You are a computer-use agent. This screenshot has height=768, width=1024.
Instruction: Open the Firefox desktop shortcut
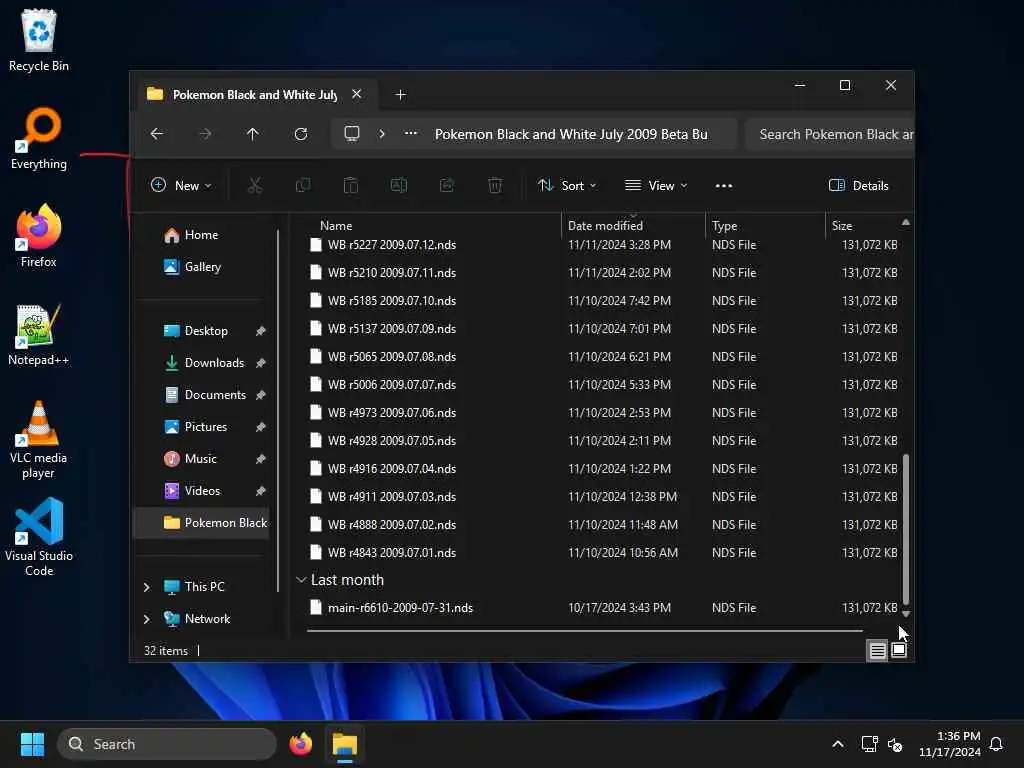39,236
